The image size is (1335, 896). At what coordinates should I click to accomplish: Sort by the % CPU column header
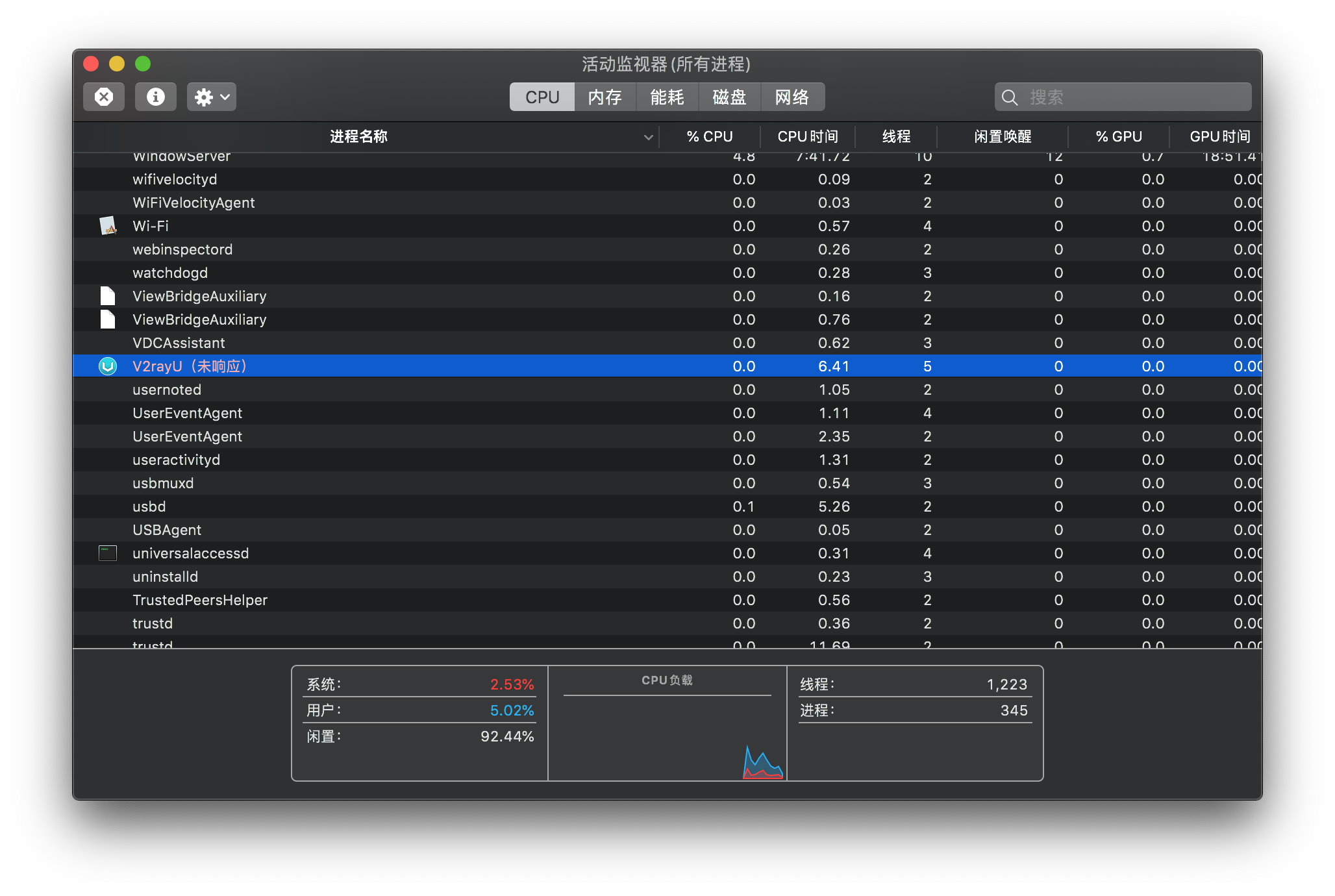tap(709, 137)
